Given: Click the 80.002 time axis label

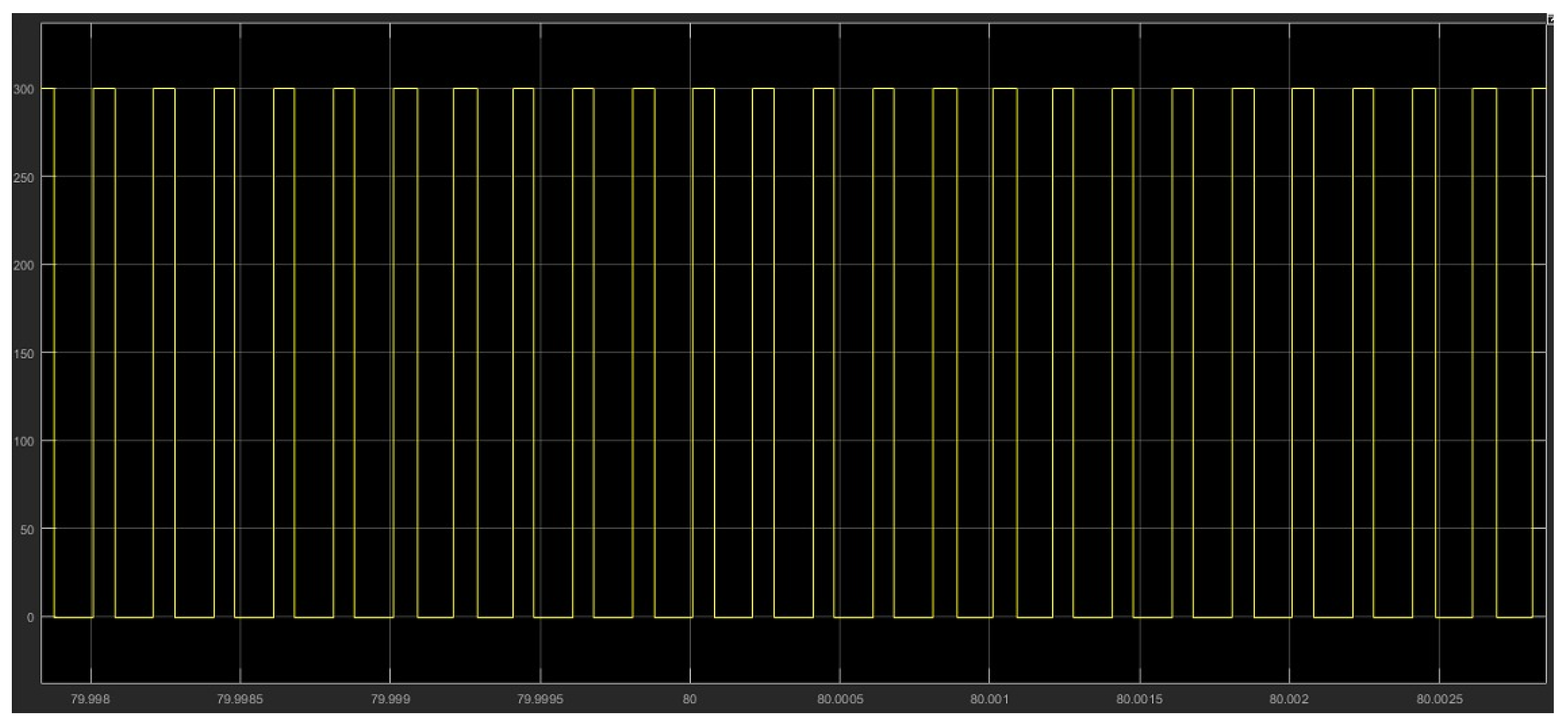Looking at the screenshot, I should pyautogui.click(x=1289, y=699).
